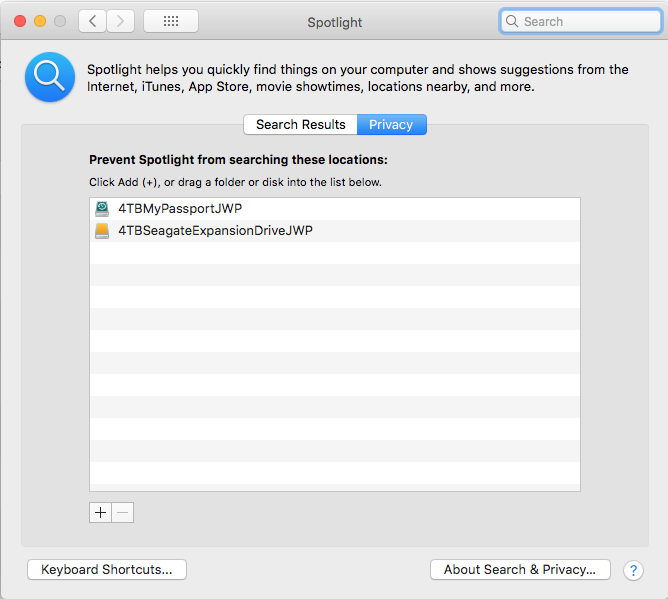Click the magnifying glass in the search field
This screenshot has width=668, height=599.
[512, 21]
